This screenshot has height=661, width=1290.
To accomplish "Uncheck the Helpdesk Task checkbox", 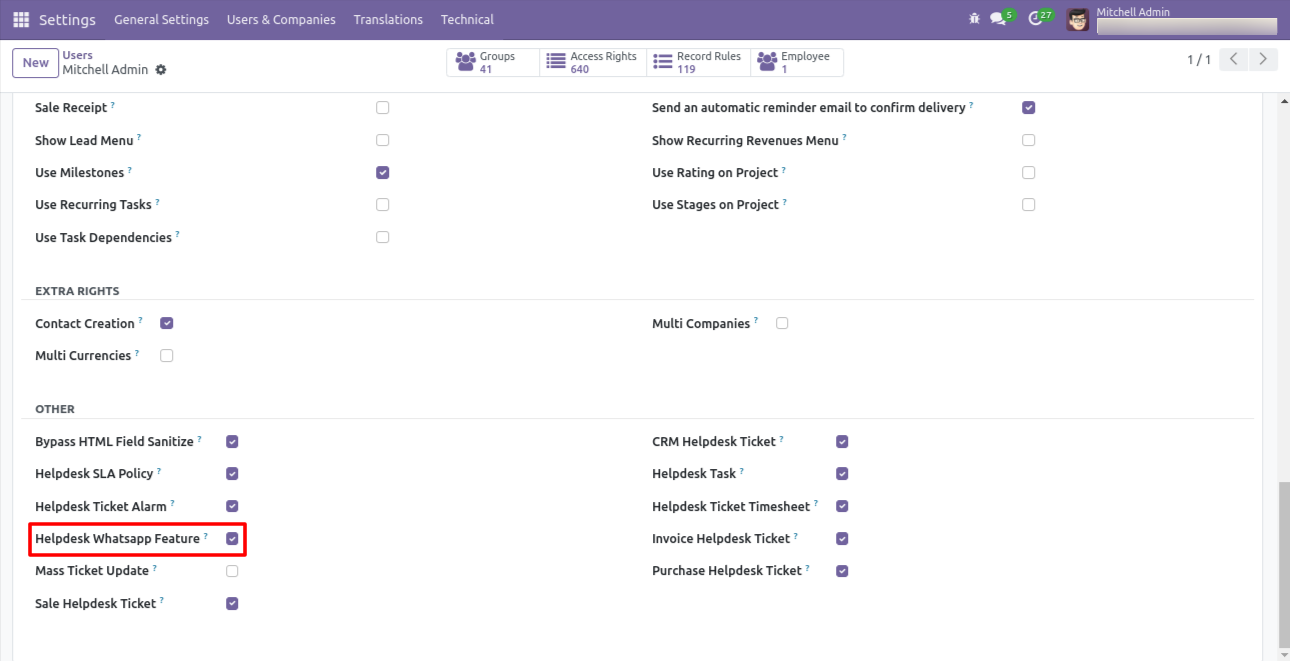I will click(x=842, y=474).
